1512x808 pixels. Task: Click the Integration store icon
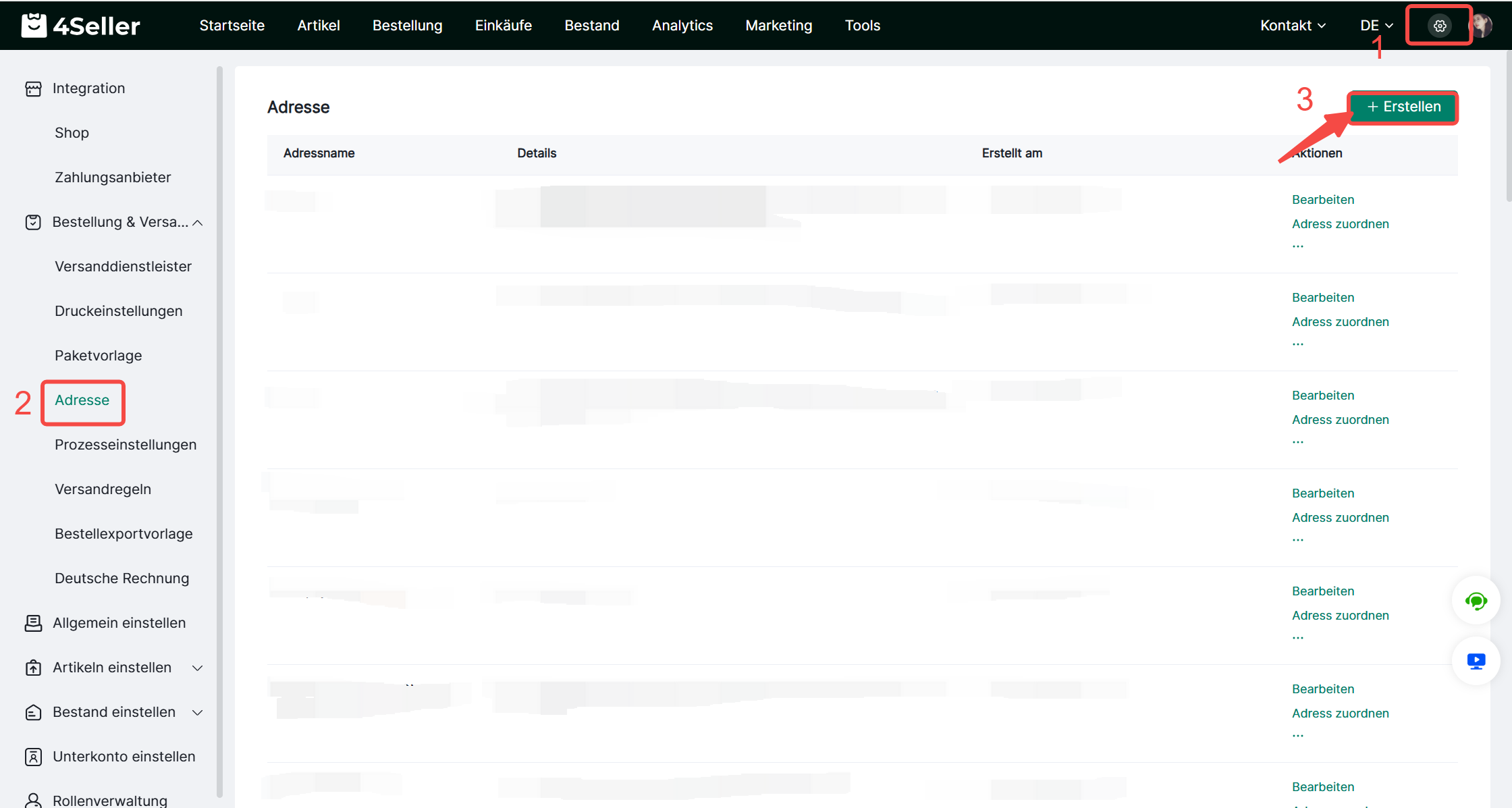33,88
